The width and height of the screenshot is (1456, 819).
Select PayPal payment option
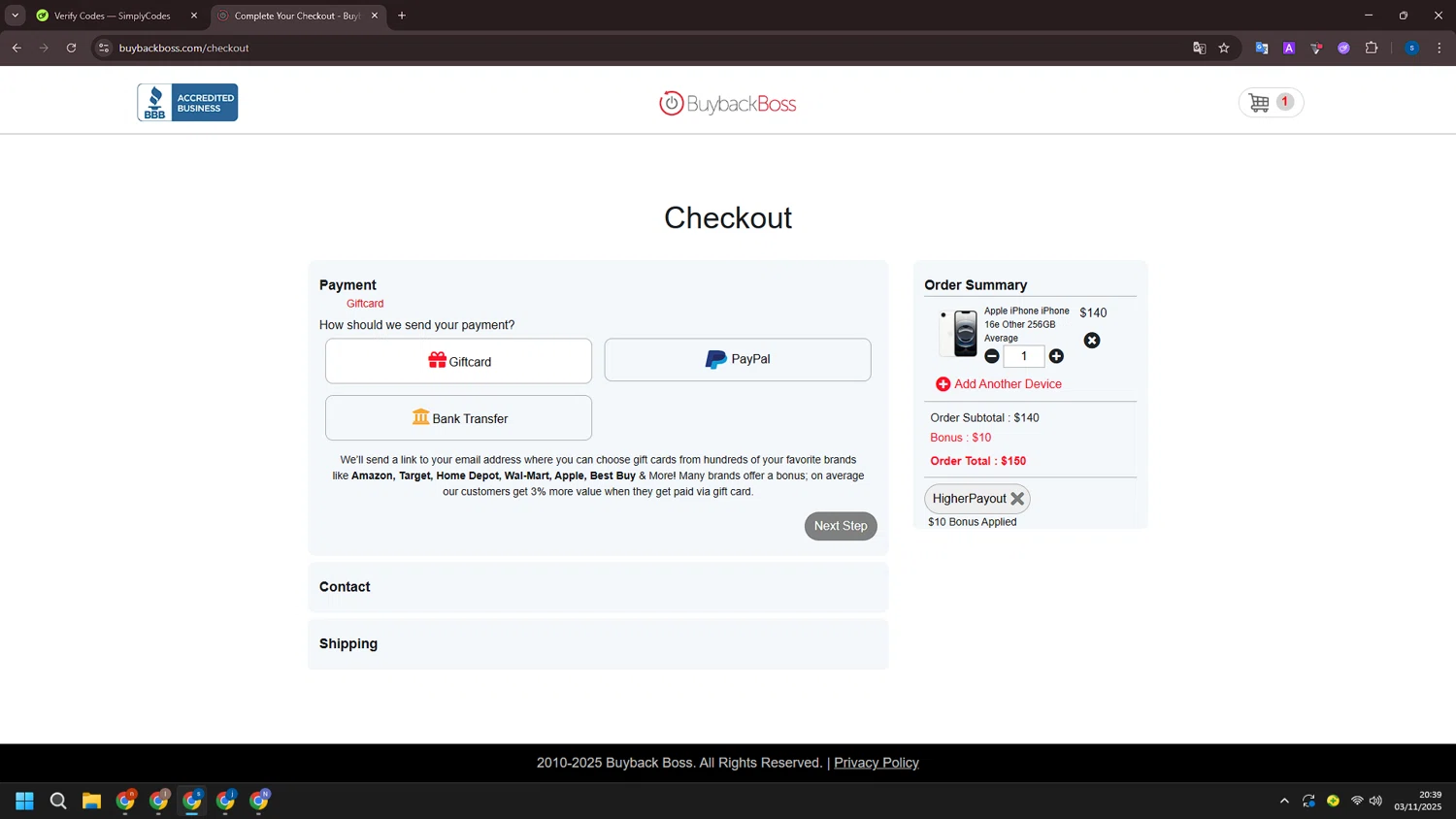point(738,360)
